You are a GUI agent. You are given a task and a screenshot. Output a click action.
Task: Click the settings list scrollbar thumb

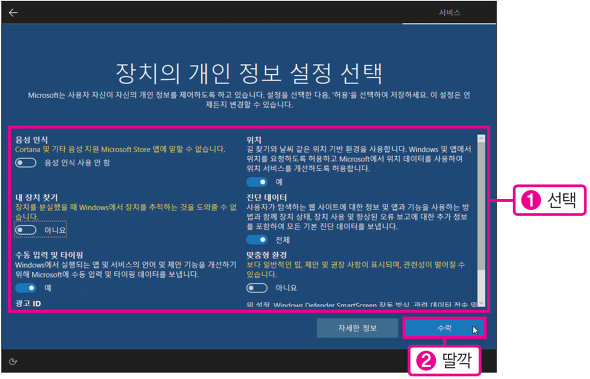pyautogui.click(x=481, y=206)
